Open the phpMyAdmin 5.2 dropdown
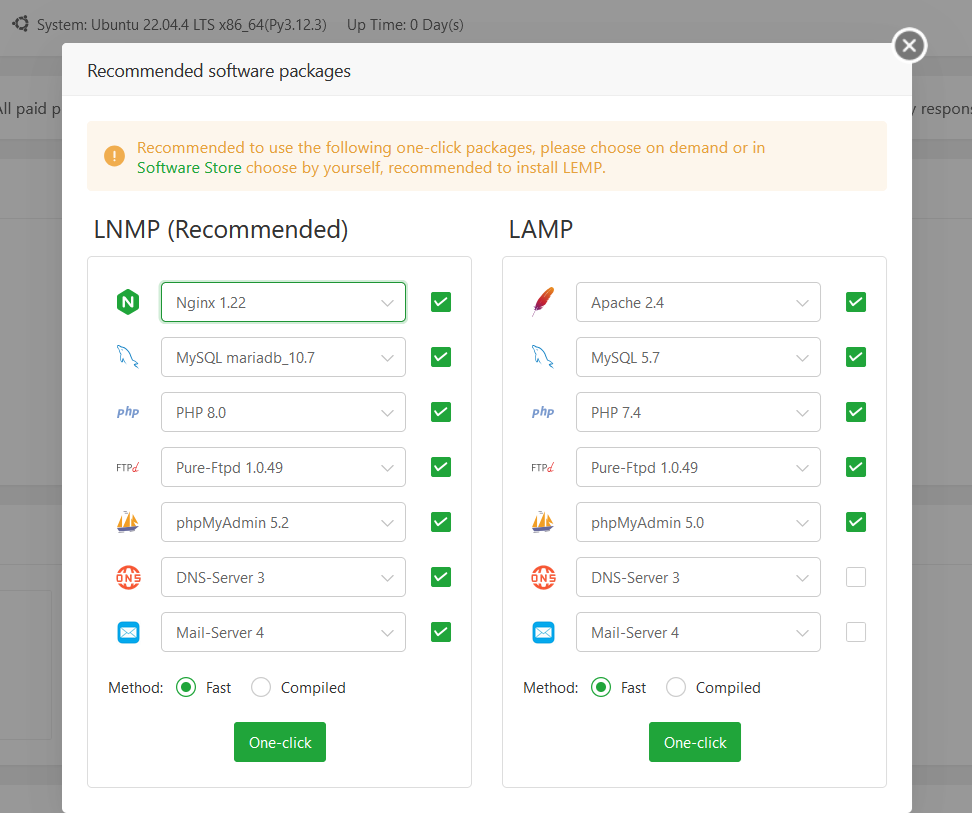972x813 pixels. [x=283, y=522]
